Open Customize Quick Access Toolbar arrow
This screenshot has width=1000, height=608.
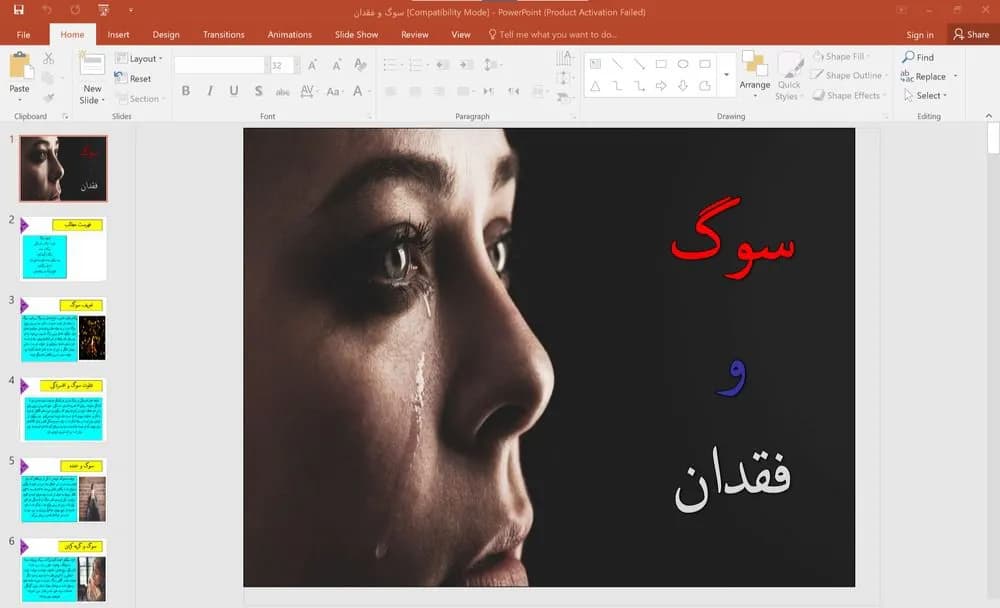pos(131,10)
